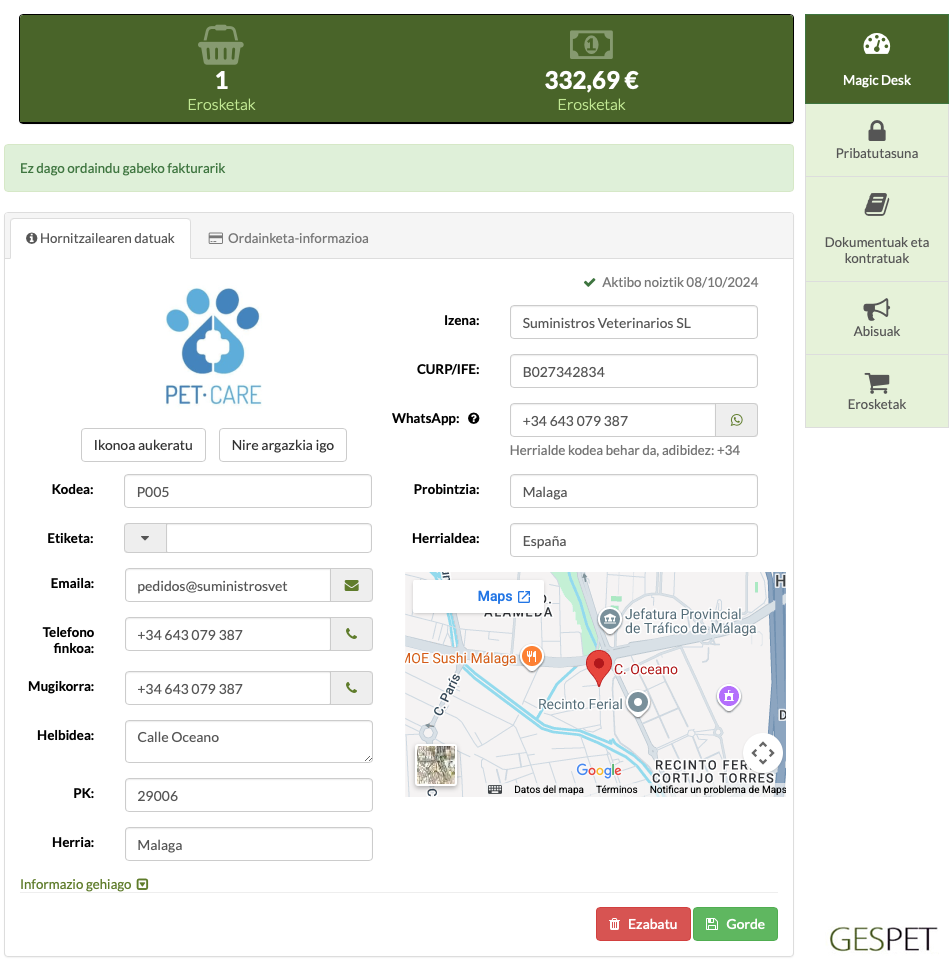This screenshot has width=952, height=963.
Task: Open map keyboard shortcuts icon
Action: (494, 790)
